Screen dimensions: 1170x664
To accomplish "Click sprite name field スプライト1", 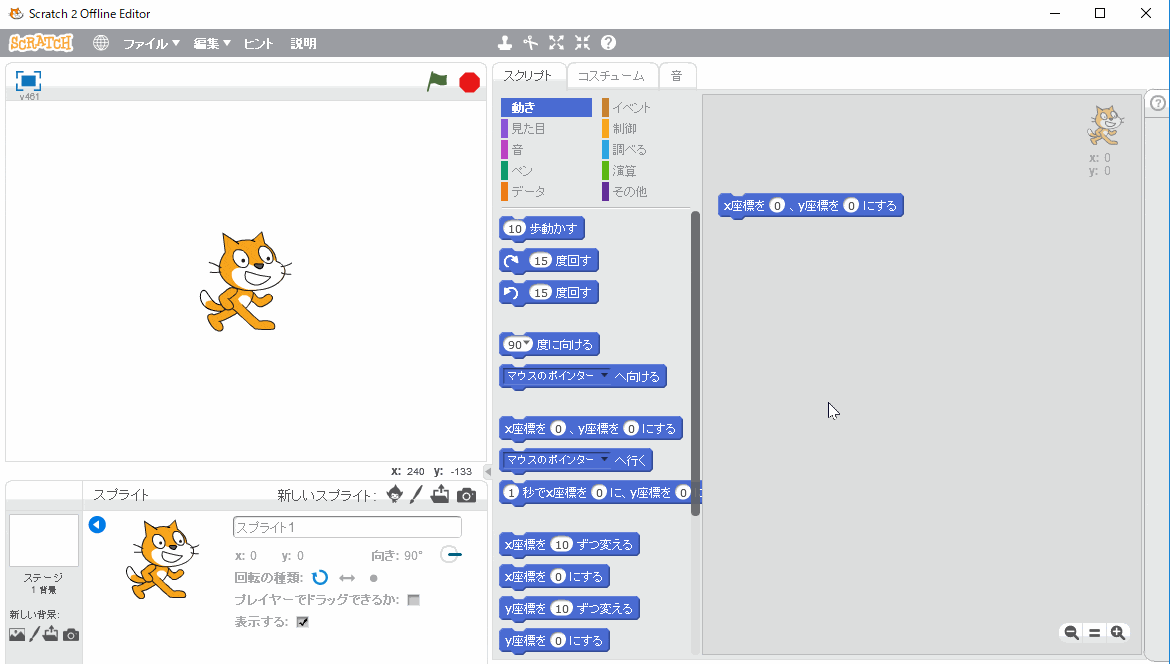I will click(x=347, y=527).
